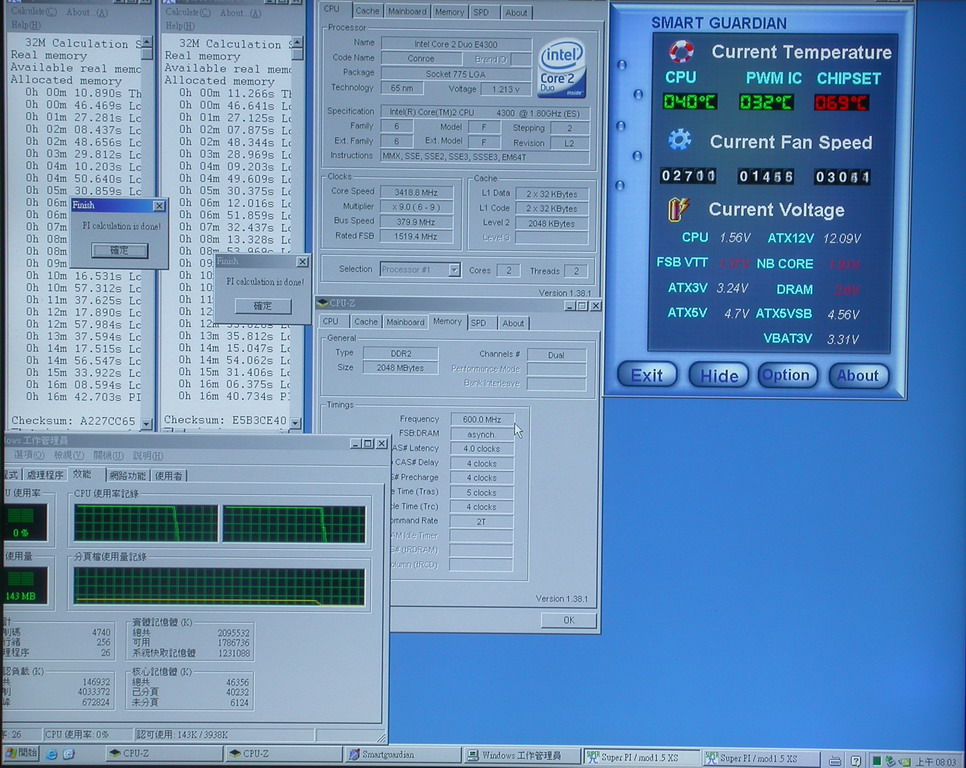Open 關機(U) menu in Task Manager
The width and height of the screenshot is (966, 768).
point(108,455)
